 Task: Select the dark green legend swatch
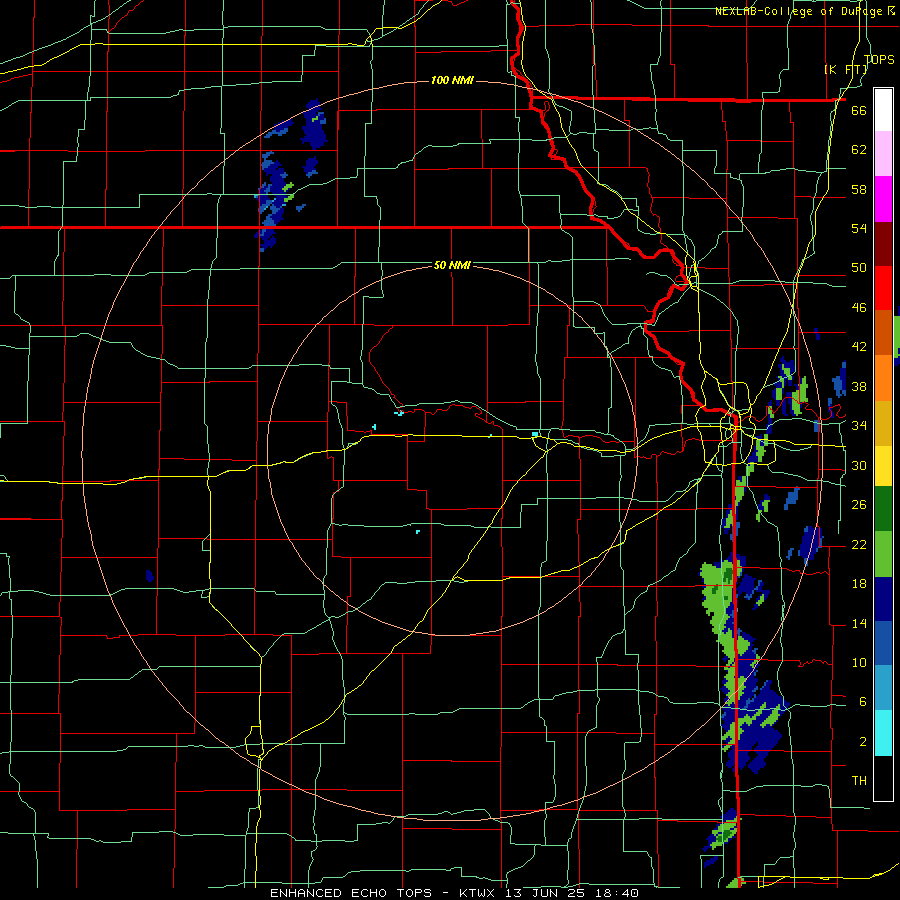click(x=883, y=509)
